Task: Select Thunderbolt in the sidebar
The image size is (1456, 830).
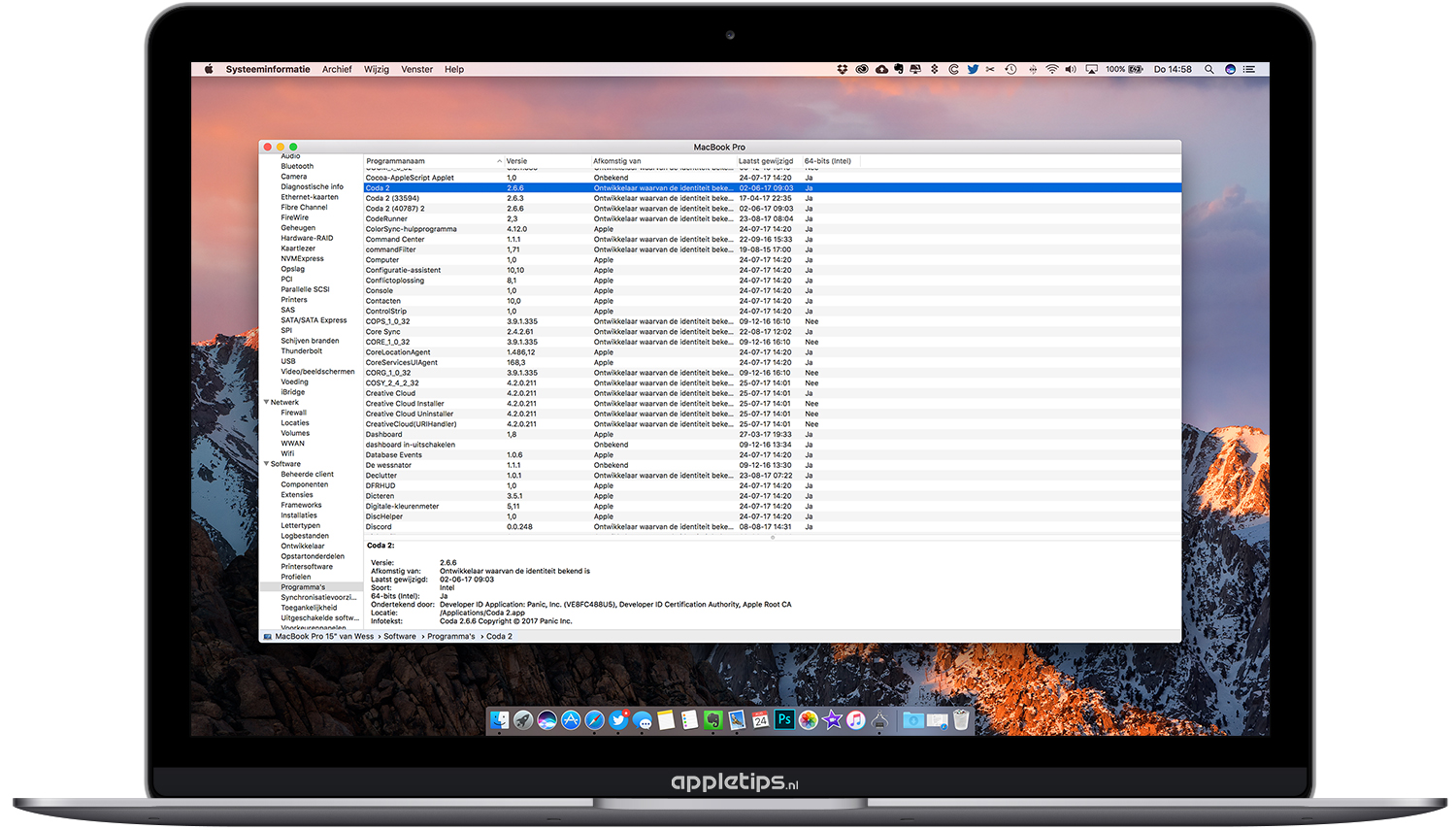Action: pos(302,351)
